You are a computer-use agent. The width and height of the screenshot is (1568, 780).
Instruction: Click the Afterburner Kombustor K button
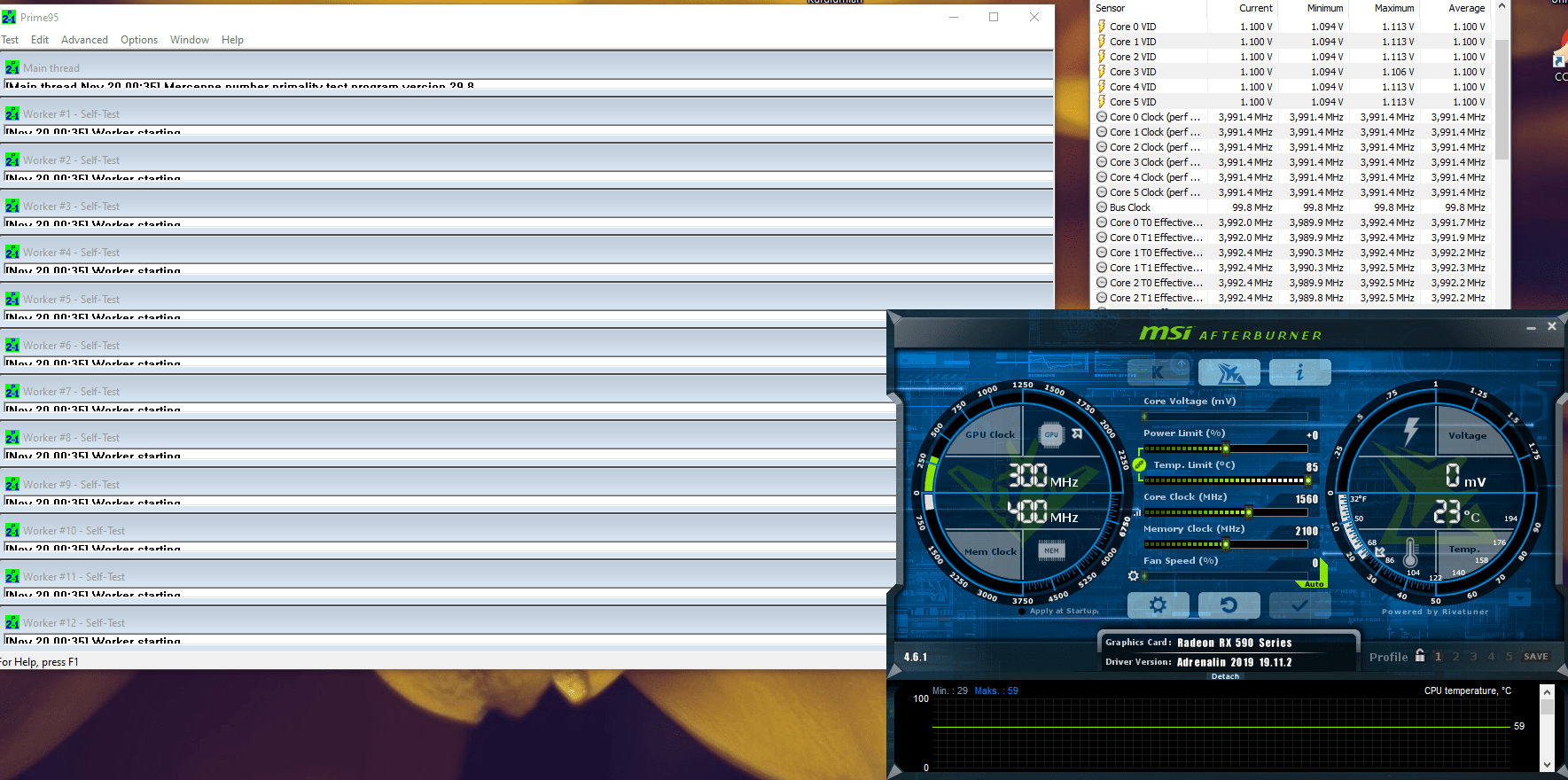1158,372
